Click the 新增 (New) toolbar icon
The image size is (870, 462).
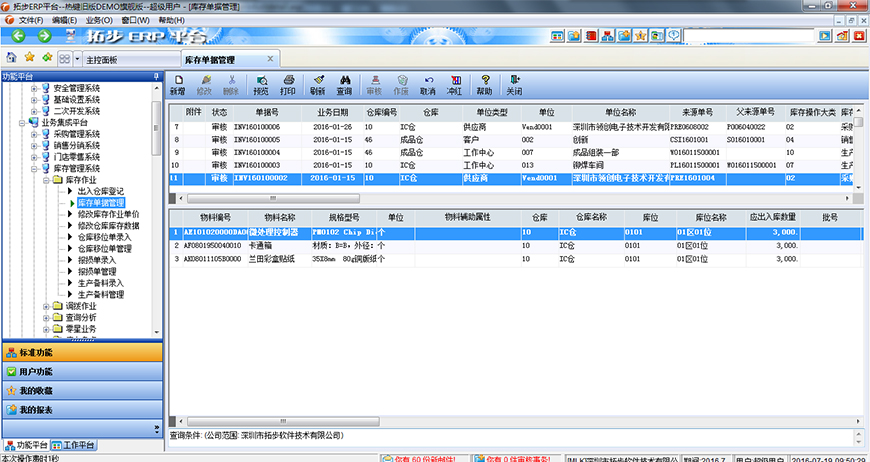click(177, 84)
